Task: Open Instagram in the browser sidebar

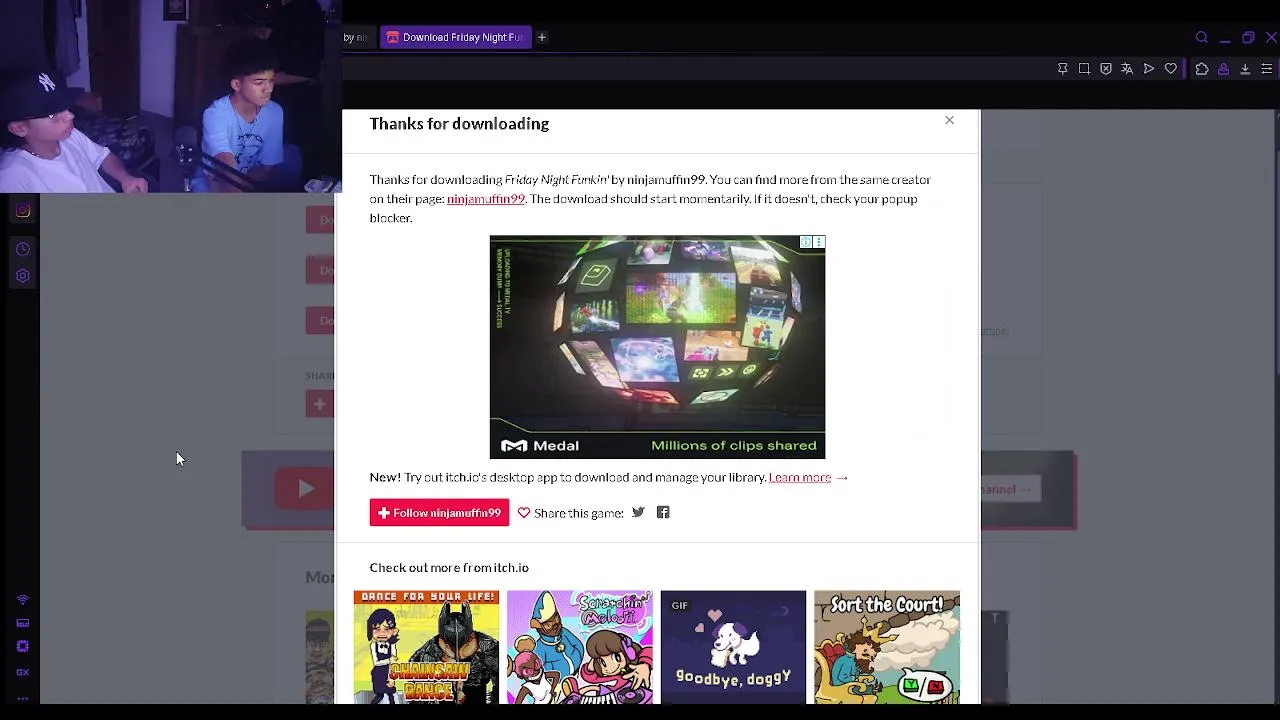Action: (23, 211)
